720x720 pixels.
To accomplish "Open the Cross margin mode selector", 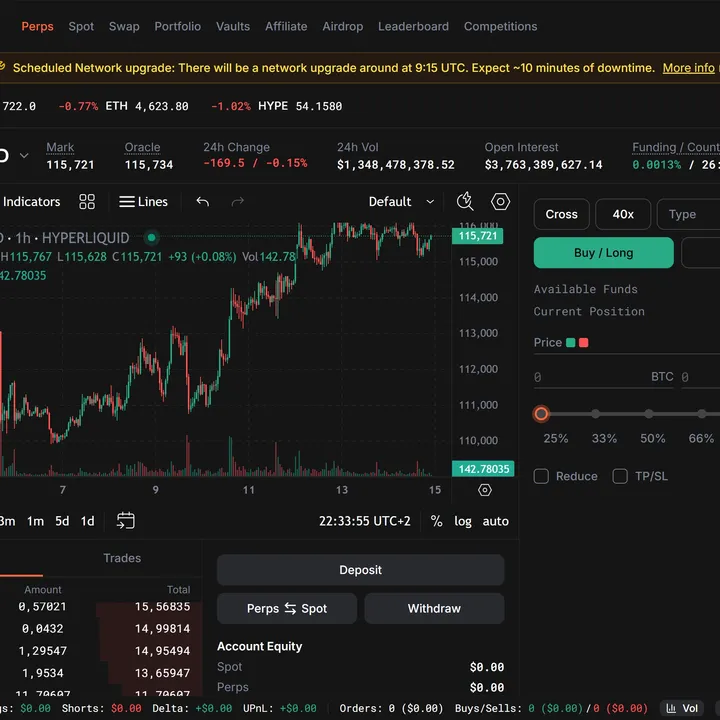I will pos(561,214).
